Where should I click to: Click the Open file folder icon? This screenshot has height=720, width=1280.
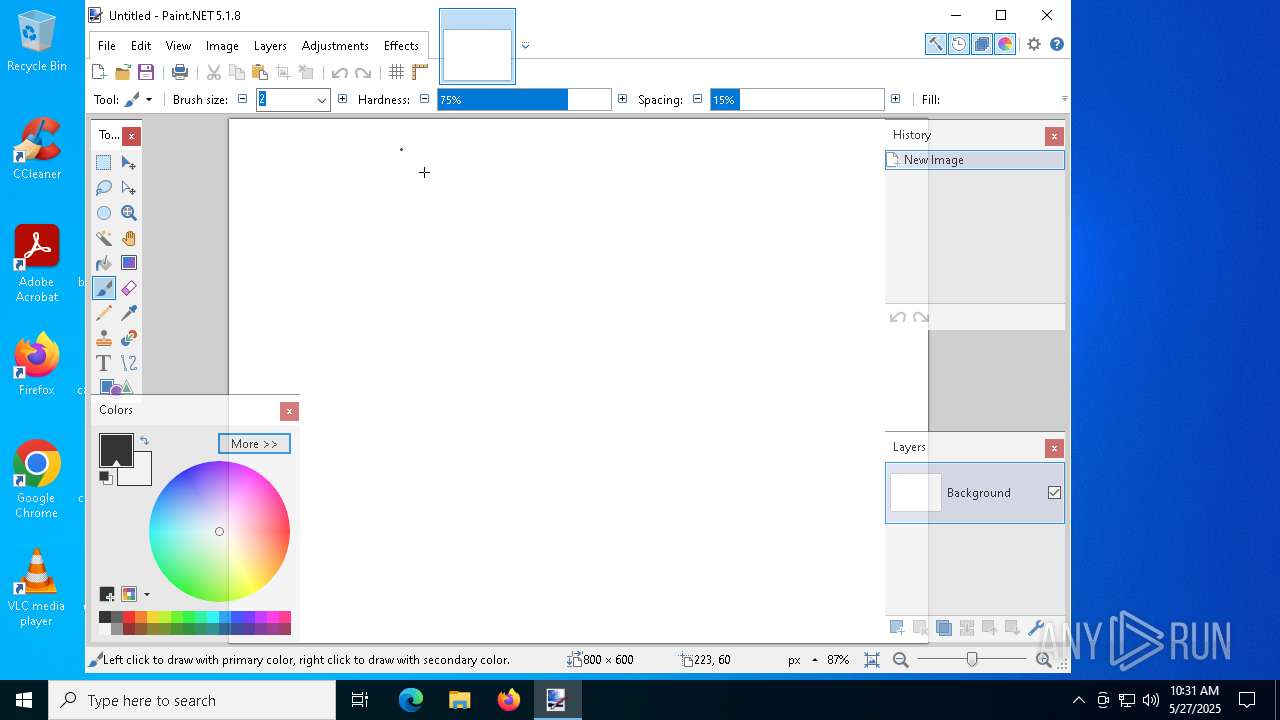(x=123, y=72)
